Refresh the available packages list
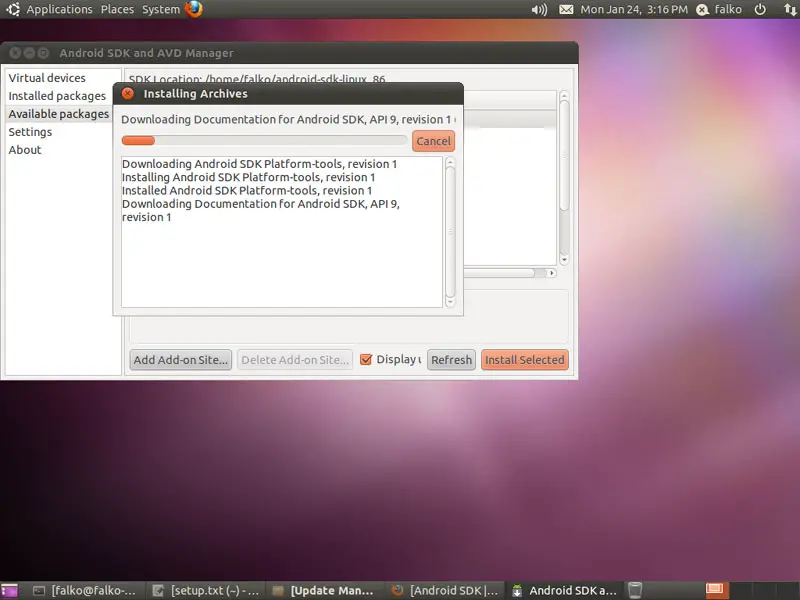The width and height of the screenshot is (800, 600). (451, 360)
